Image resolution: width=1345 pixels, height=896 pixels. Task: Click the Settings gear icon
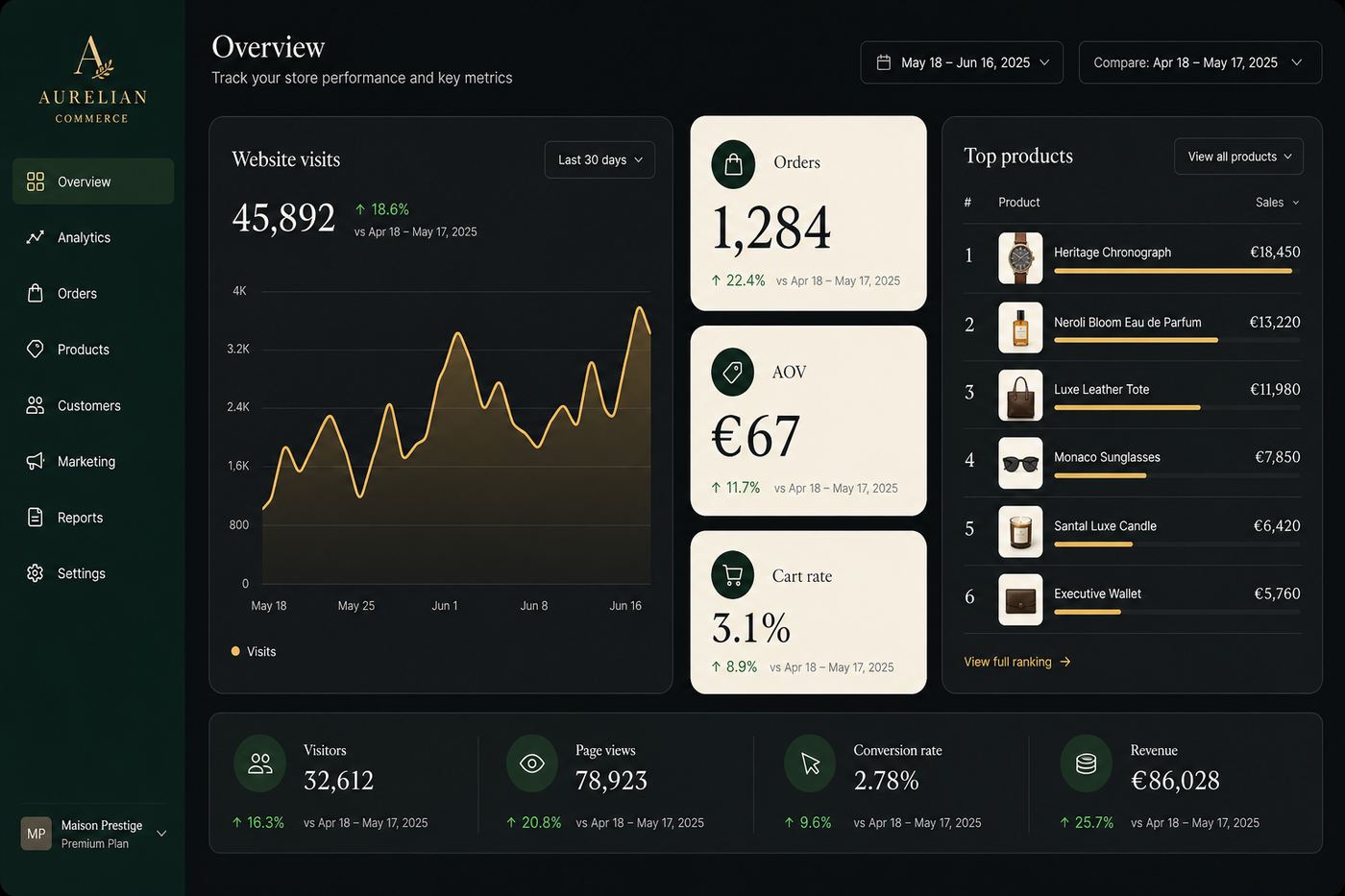click(x=36, y=573)
